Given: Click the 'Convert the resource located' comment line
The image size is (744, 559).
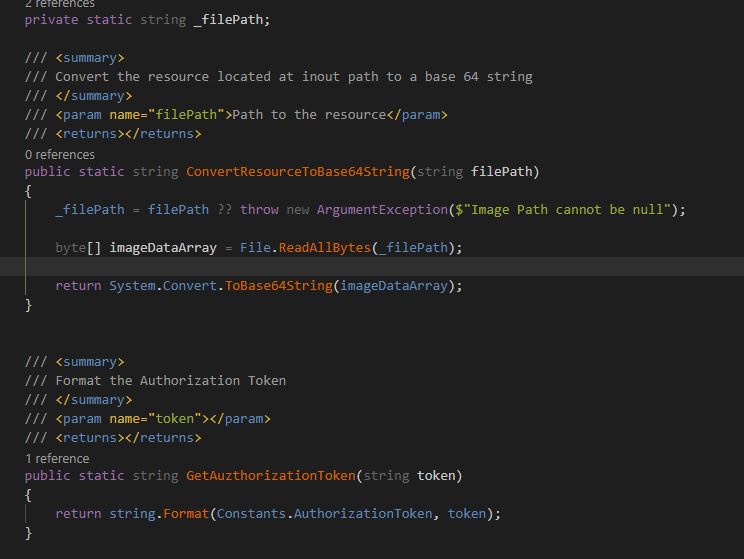Looking at the screenshot, I should [x=279, y=77].
